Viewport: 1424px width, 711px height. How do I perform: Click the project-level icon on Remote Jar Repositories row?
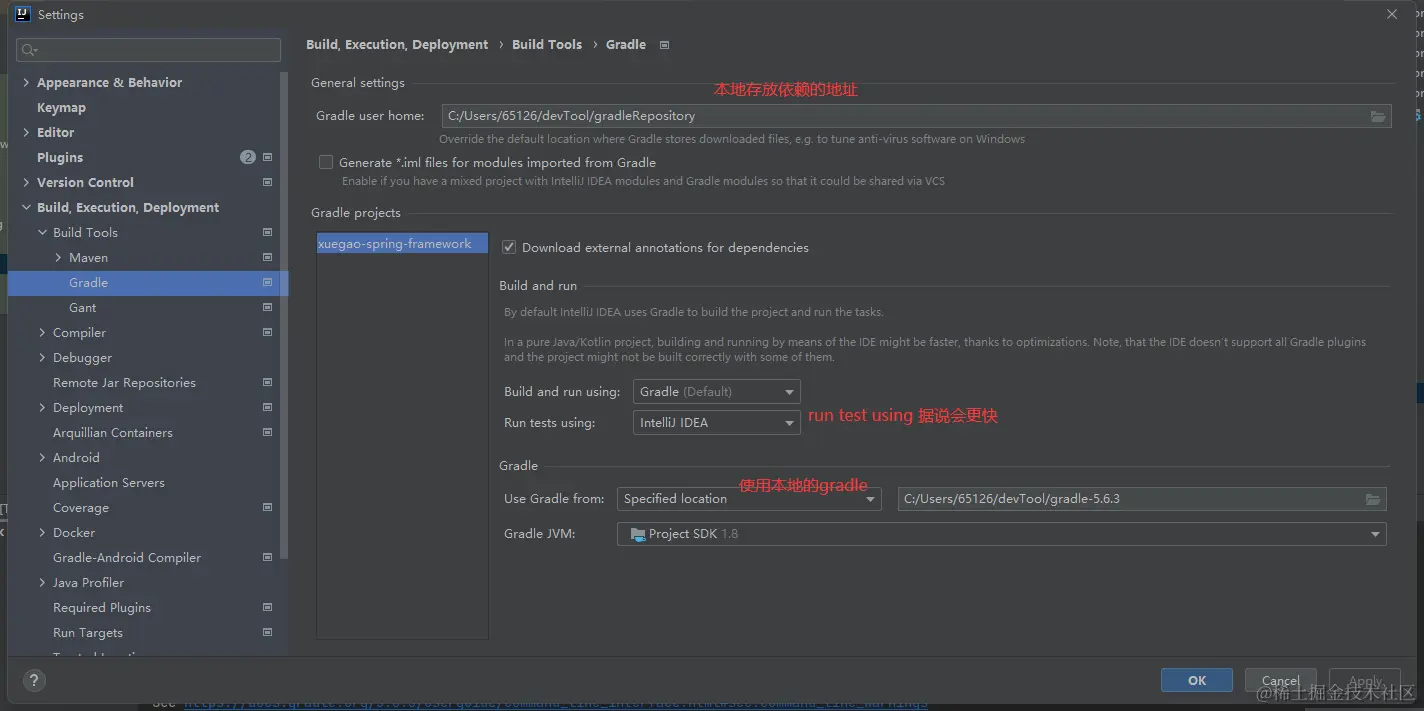[267, 382]
